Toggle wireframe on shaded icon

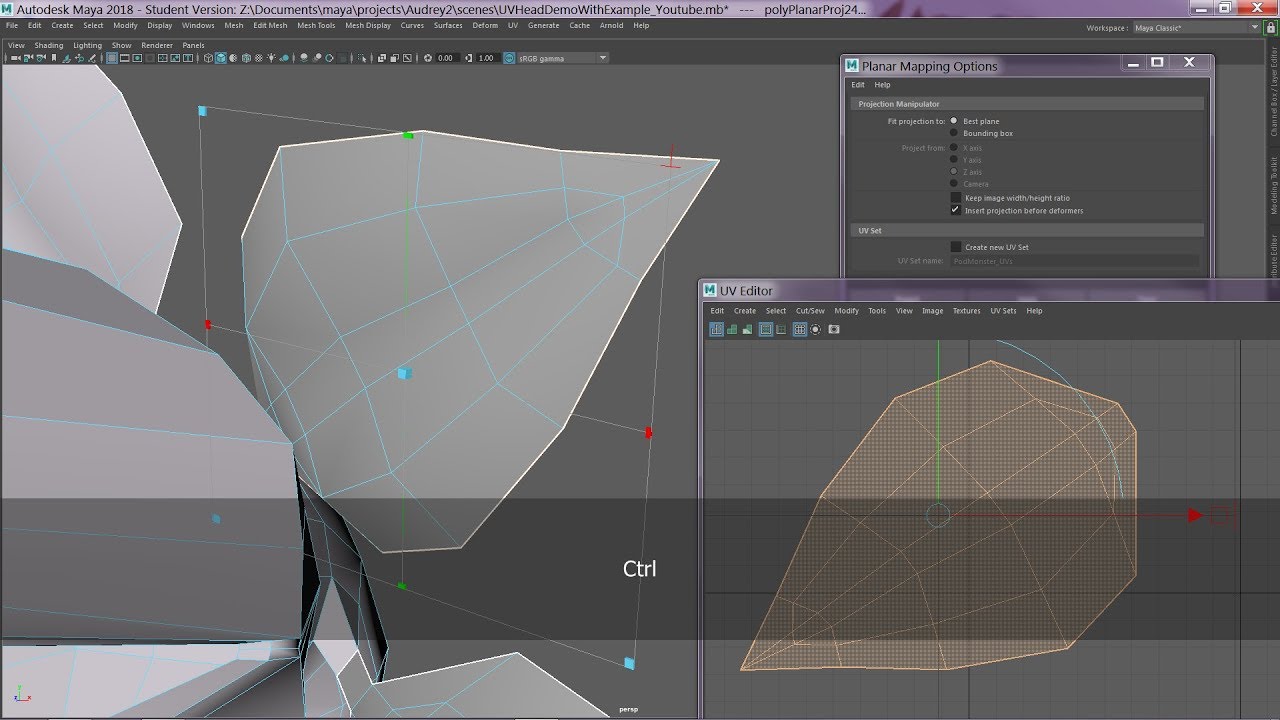tap(246, 58)
